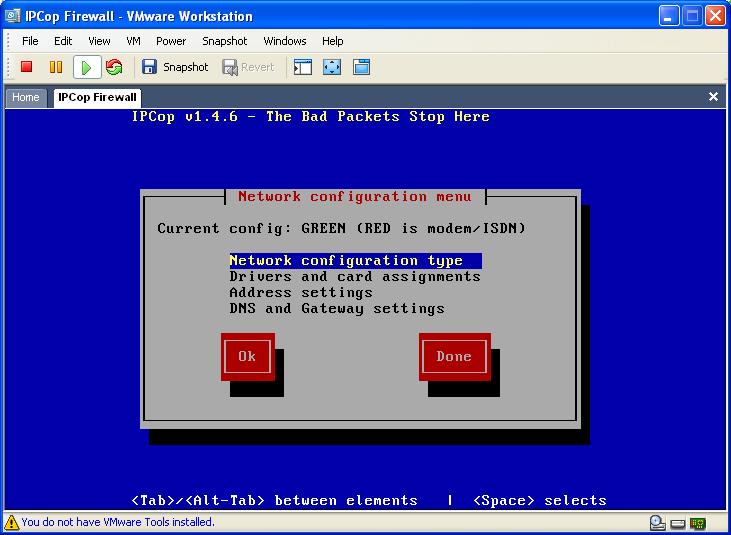Close the IPCop Firewall tab with X
731x535 pixels.
click(x=713, y=97)
